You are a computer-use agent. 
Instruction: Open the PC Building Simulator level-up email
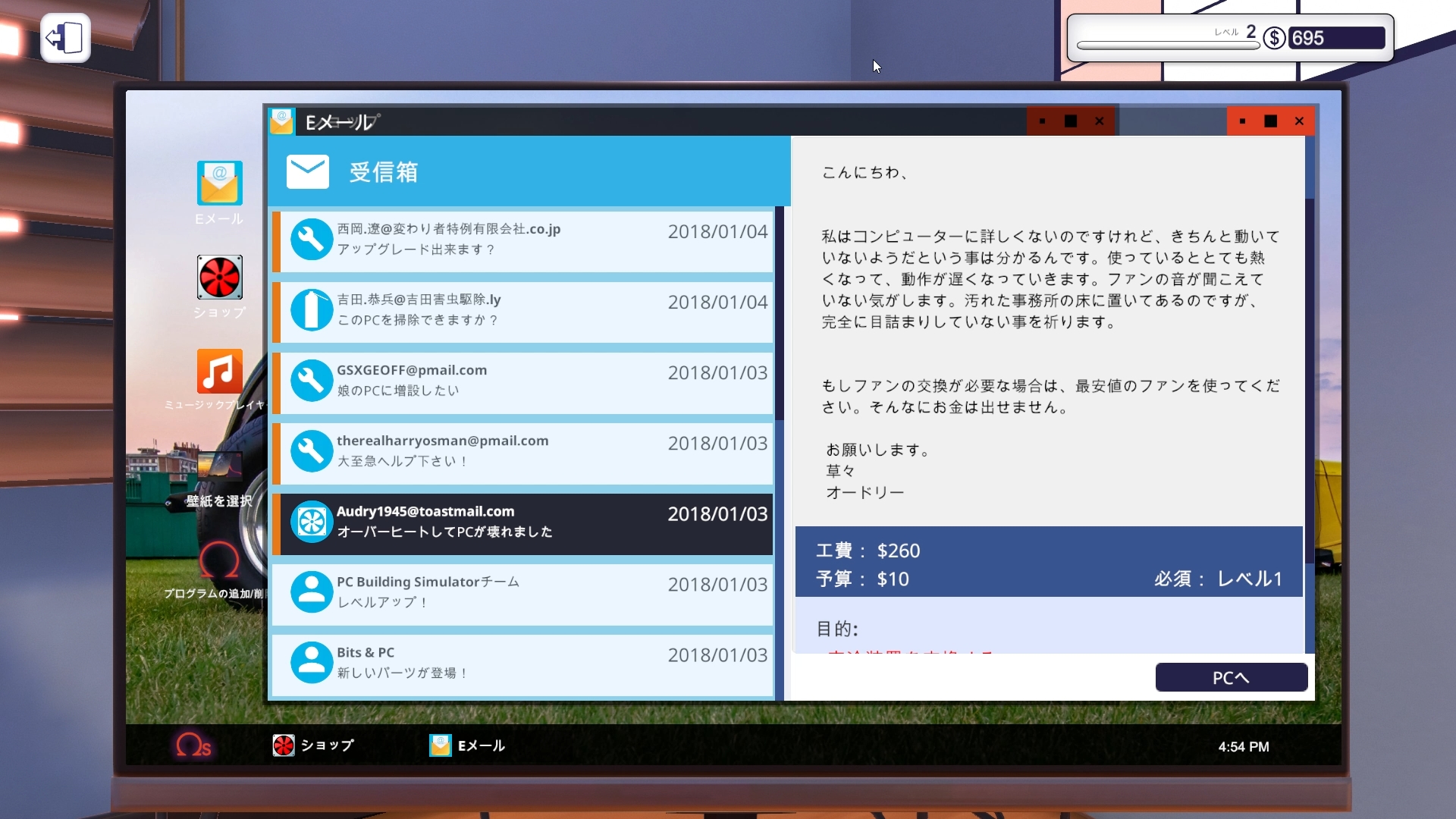pos(523,593)
